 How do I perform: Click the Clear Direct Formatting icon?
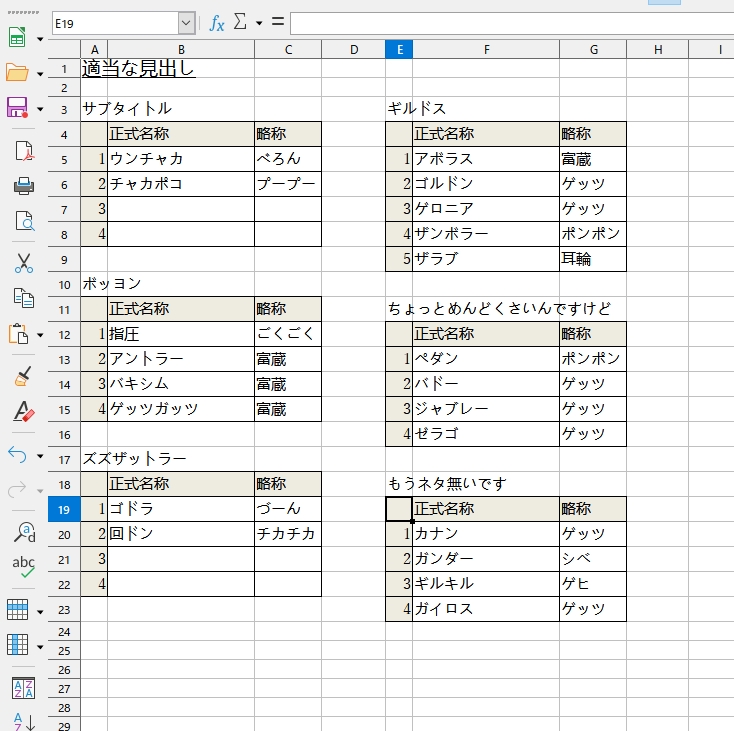(22, 411)
